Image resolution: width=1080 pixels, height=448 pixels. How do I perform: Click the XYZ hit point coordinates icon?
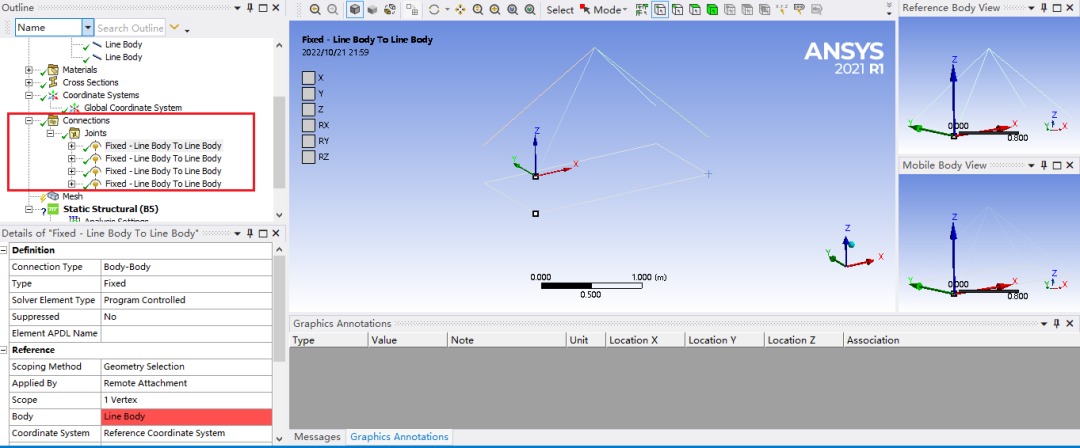click(782, 10)
